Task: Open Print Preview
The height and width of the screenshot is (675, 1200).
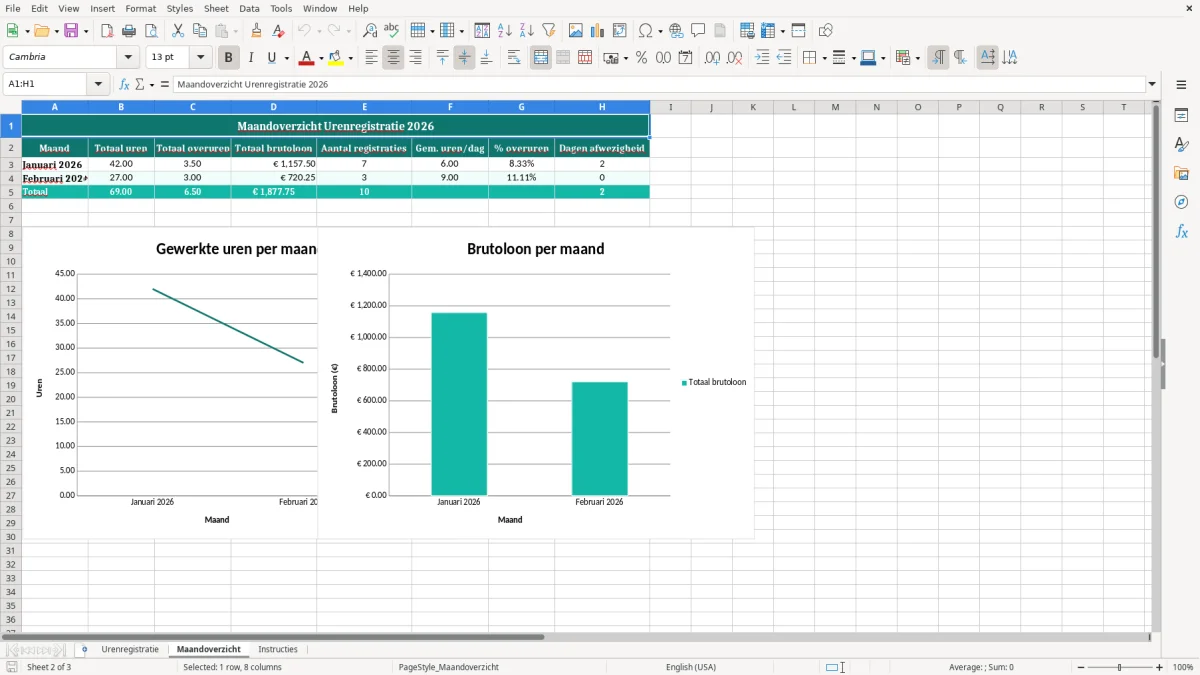Action: [x=151, y=31]
